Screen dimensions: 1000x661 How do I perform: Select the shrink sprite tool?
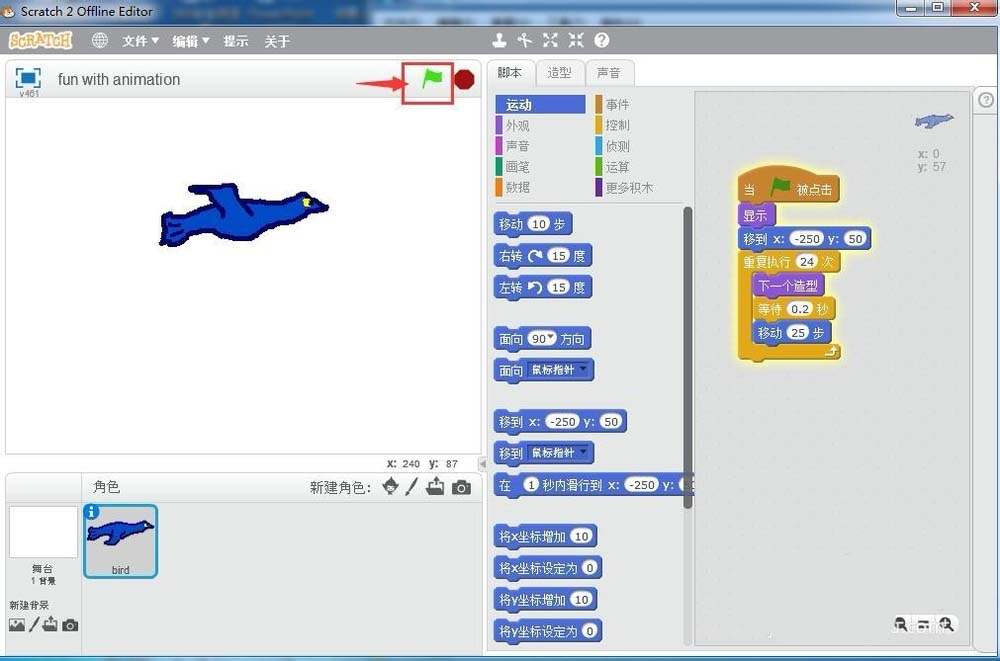click(574, 40)
